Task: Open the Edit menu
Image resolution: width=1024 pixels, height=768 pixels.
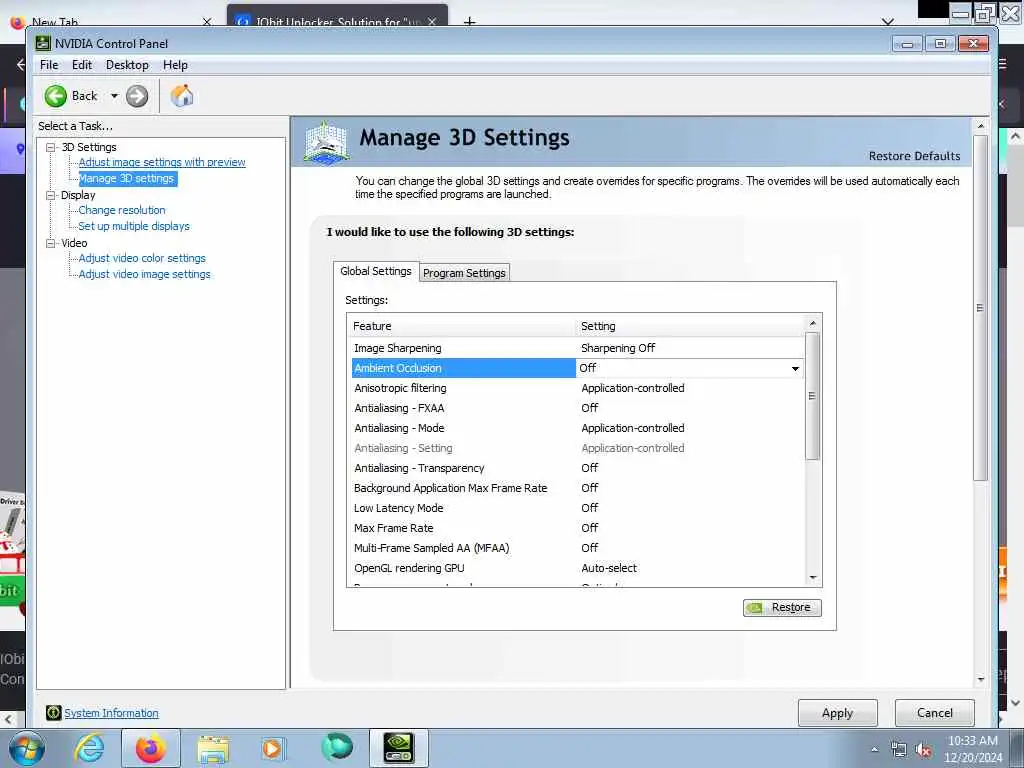Action: coord(82,65)
